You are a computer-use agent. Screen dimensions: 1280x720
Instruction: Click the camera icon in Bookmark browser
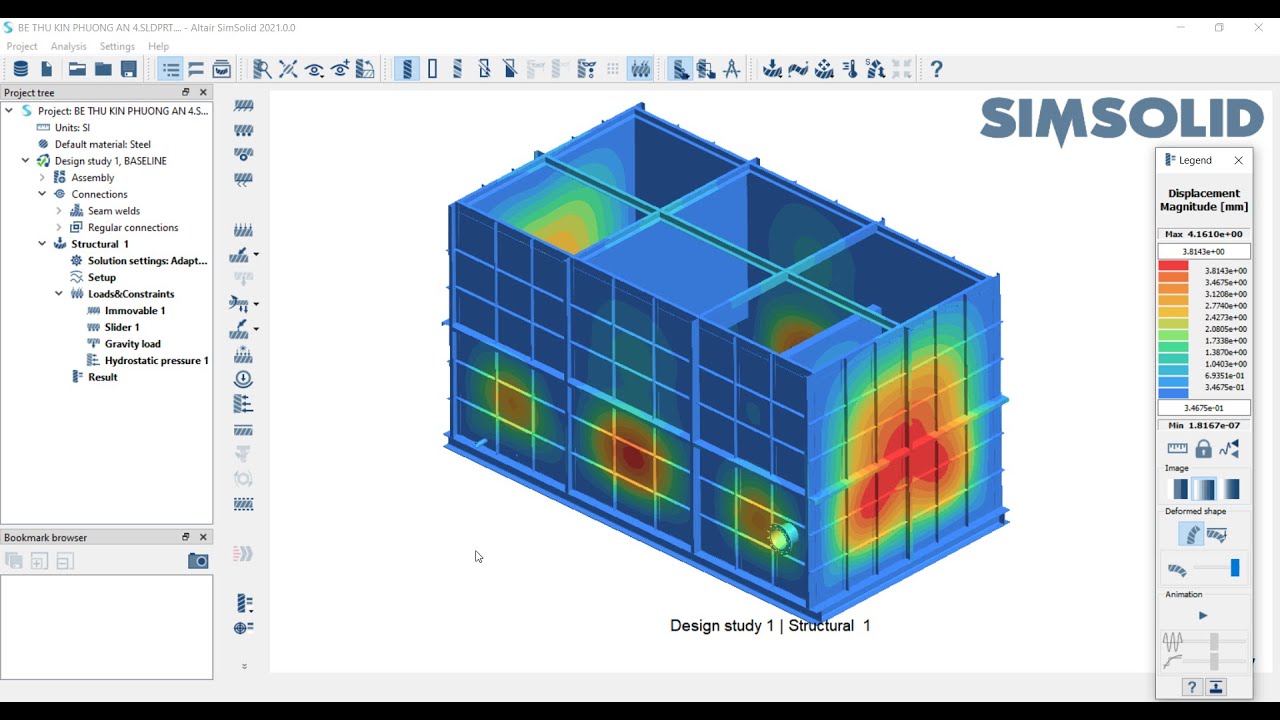coord(198,561)
